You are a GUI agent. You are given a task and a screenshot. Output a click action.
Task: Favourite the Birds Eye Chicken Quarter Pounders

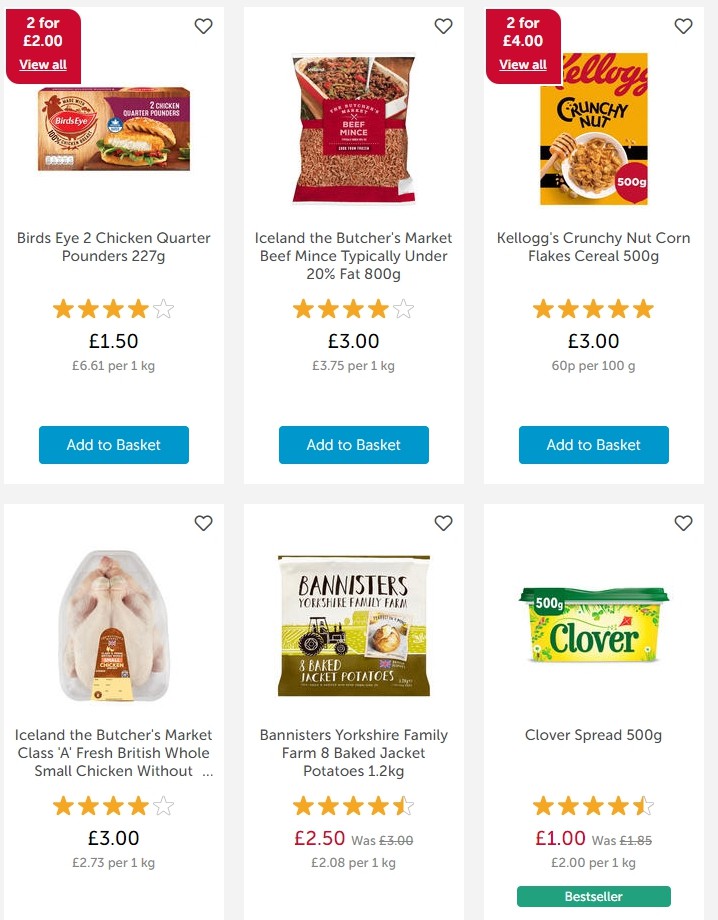coord(203,26)
